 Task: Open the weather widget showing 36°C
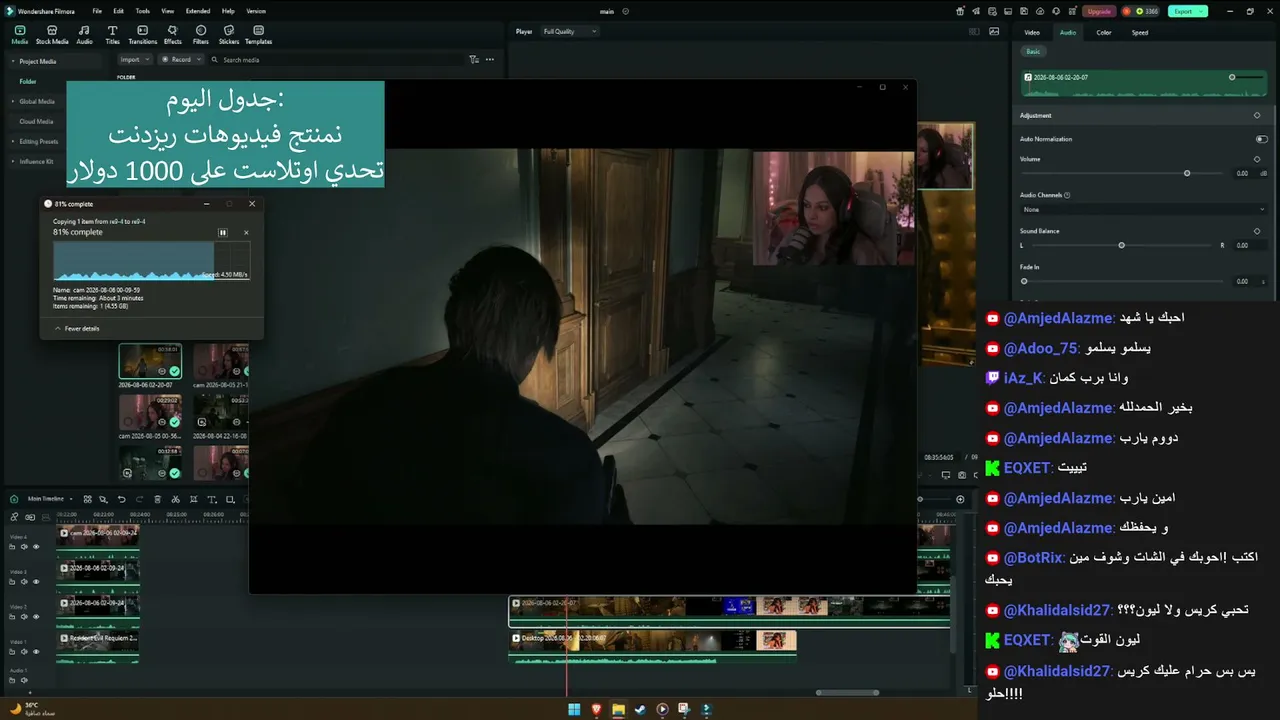[33, 708]
